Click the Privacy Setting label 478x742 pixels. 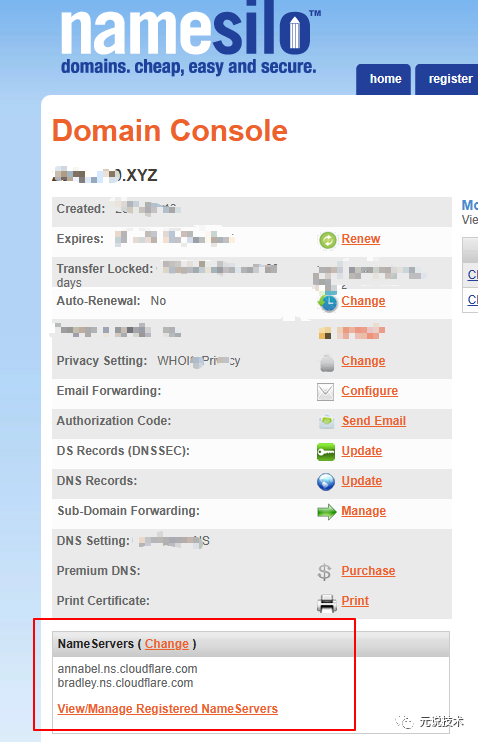pos(102,361)
